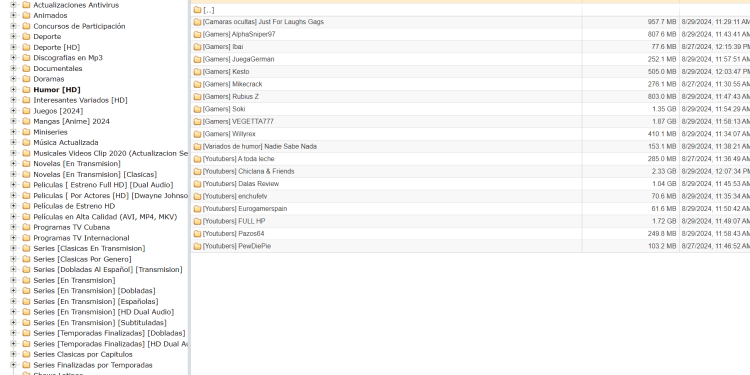This screenshot has width=750, height=375.
Task: Expand the Discografias en Mp3 node
Action: [x=13, y=57]
